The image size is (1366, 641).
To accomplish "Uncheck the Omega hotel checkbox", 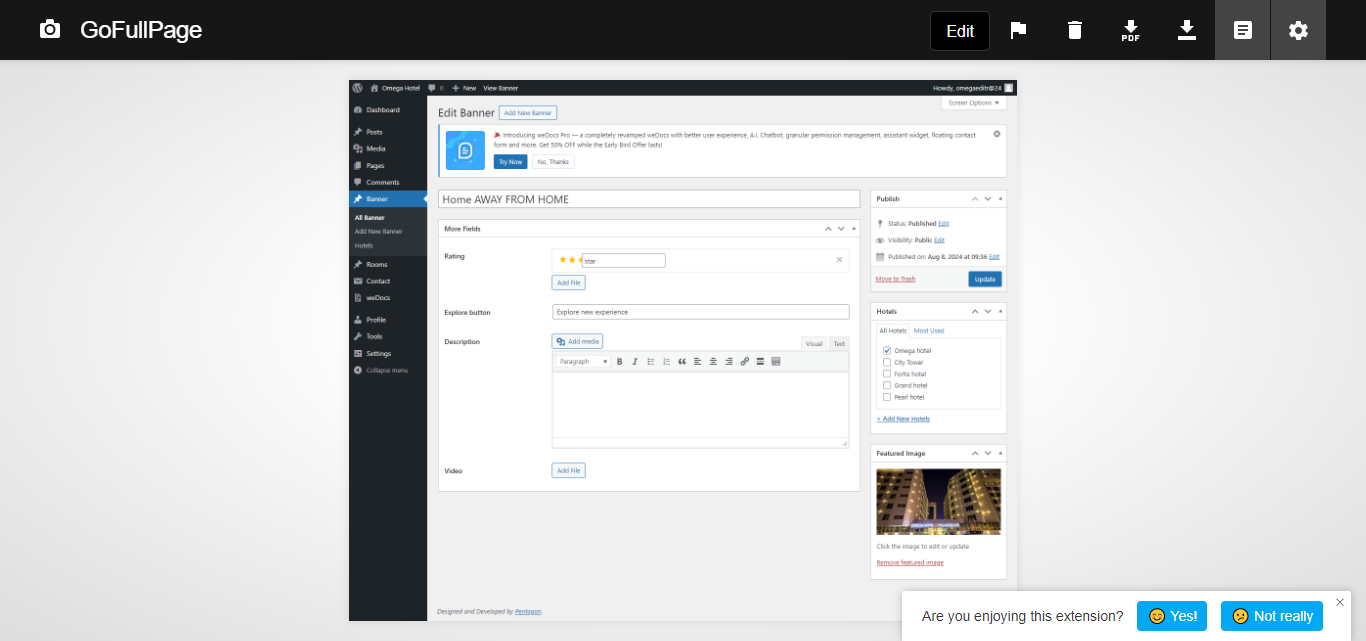I will (x=887, y=351).
